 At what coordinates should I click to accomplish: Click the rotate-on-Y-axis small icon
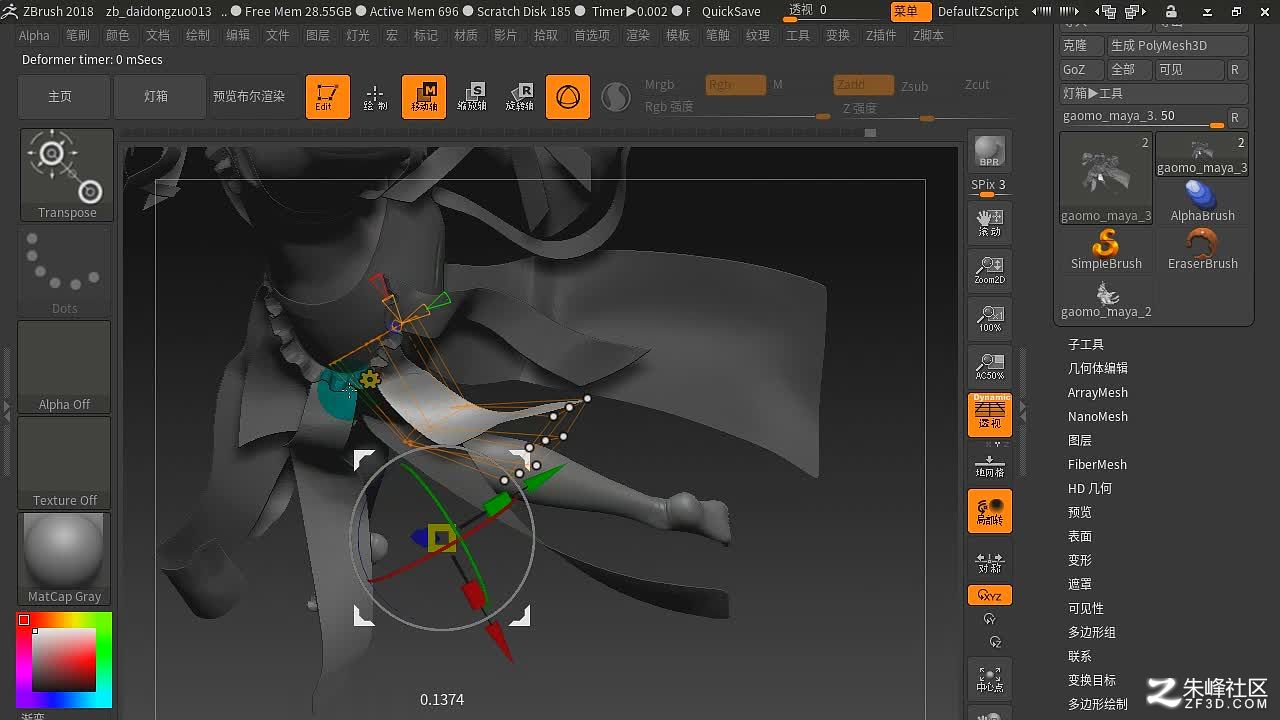990,620
